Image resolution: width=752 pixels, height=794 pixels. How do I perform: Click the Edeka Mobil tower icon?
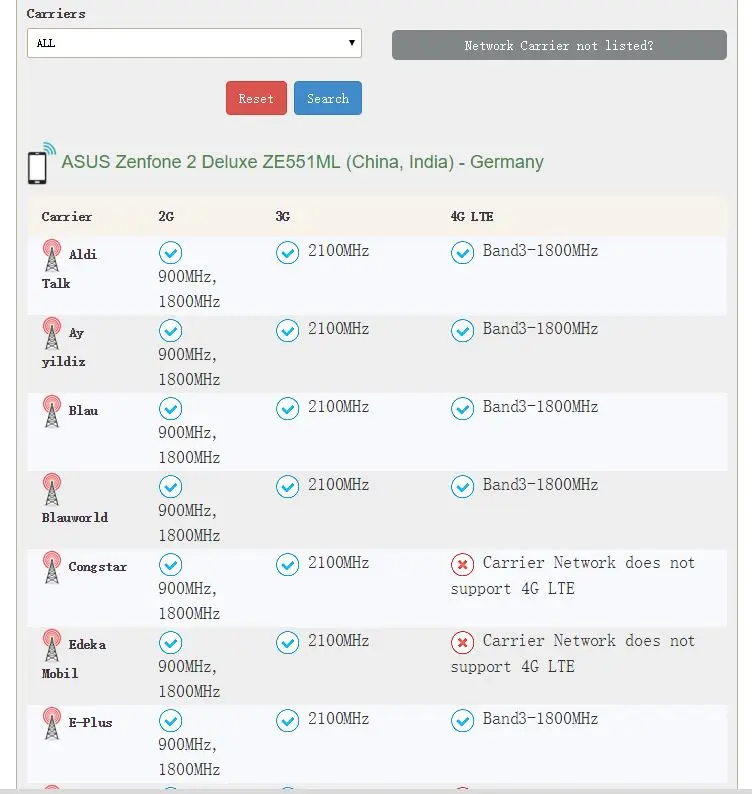tap(52, 645)
